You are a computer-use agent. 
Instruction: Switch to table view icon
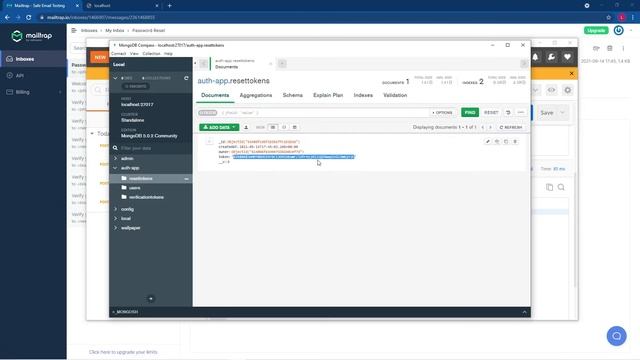295,127
